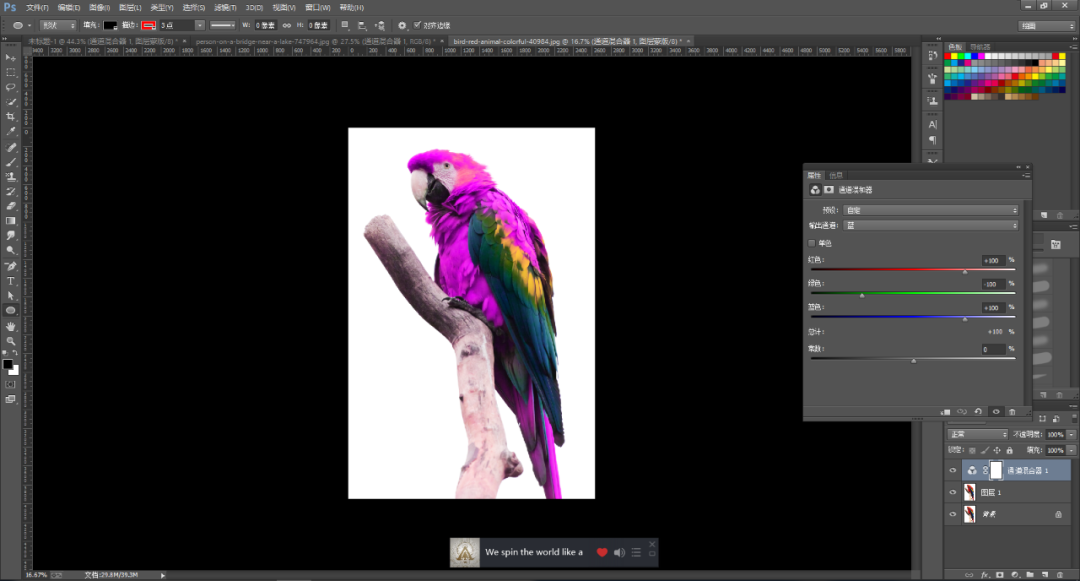Open the 图像(I) menu
The image size is (1080, 581).
click(98, 7)
